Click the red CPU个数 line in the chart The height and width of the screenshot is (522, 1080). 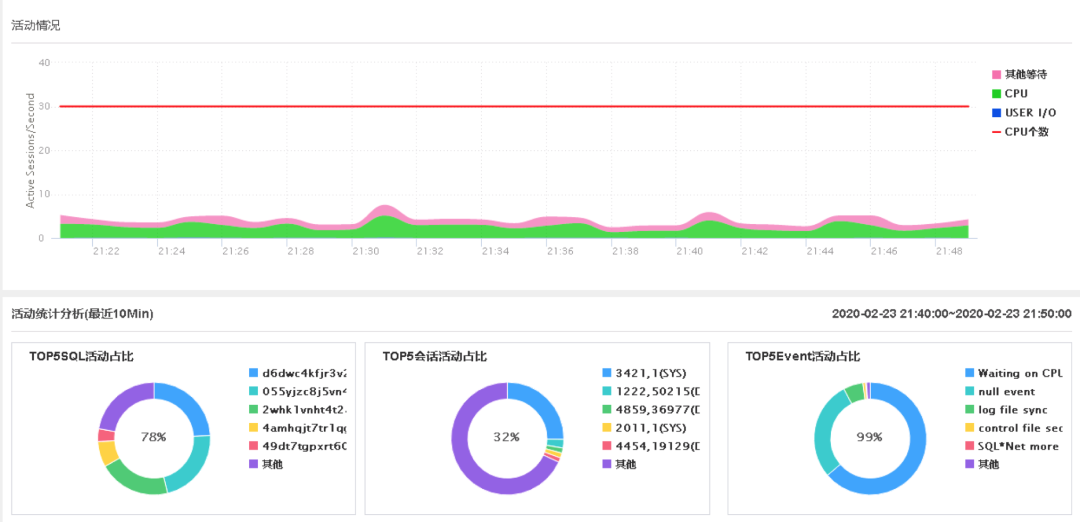[514, 106]
